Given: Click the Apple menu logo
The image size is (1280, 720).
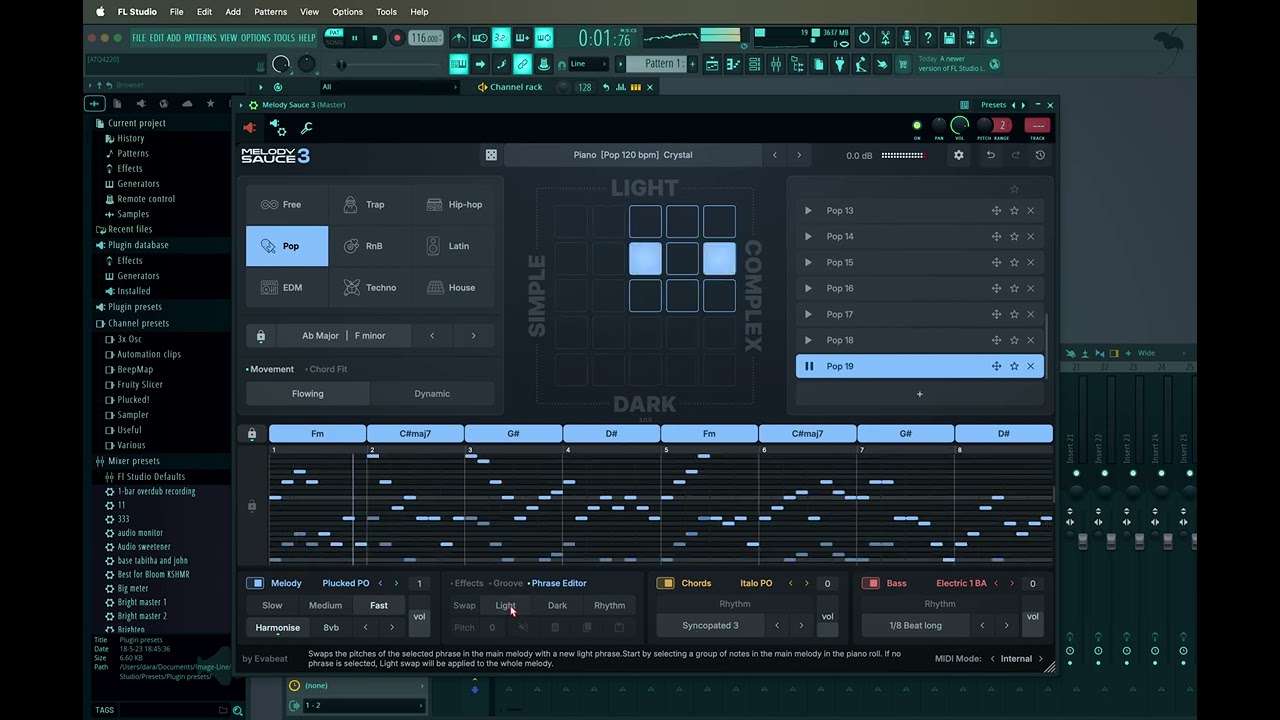Looking at the screenshot, I should pos(100,12).
